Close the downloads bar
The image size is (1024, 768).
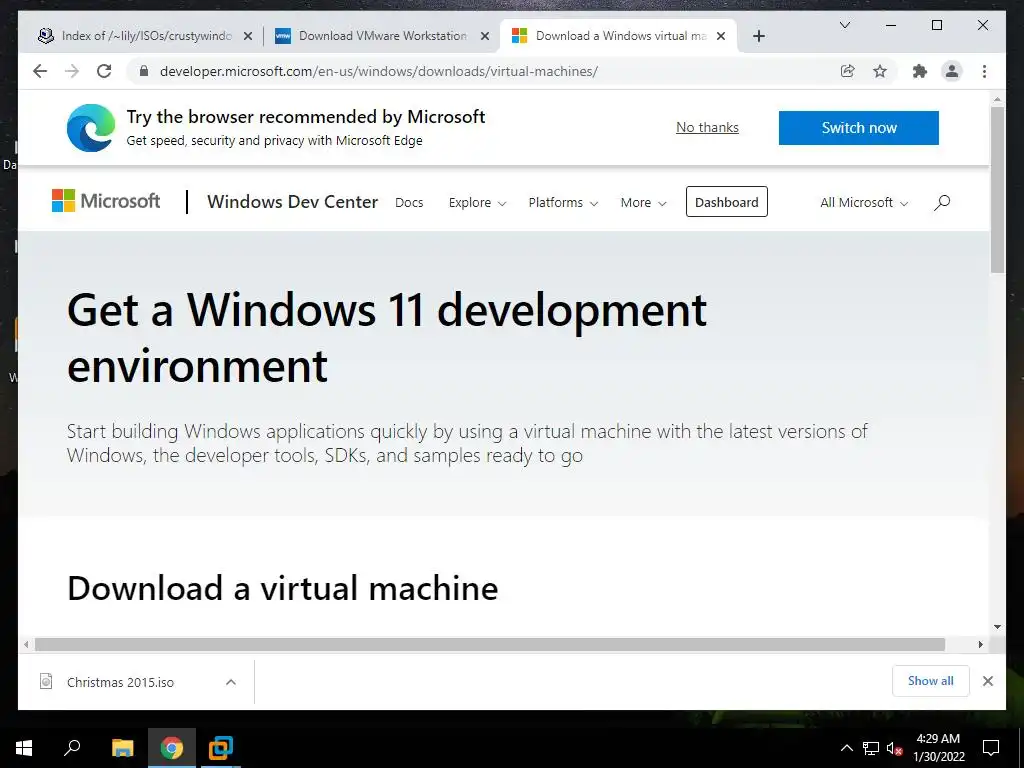click(x=988, y=681)
